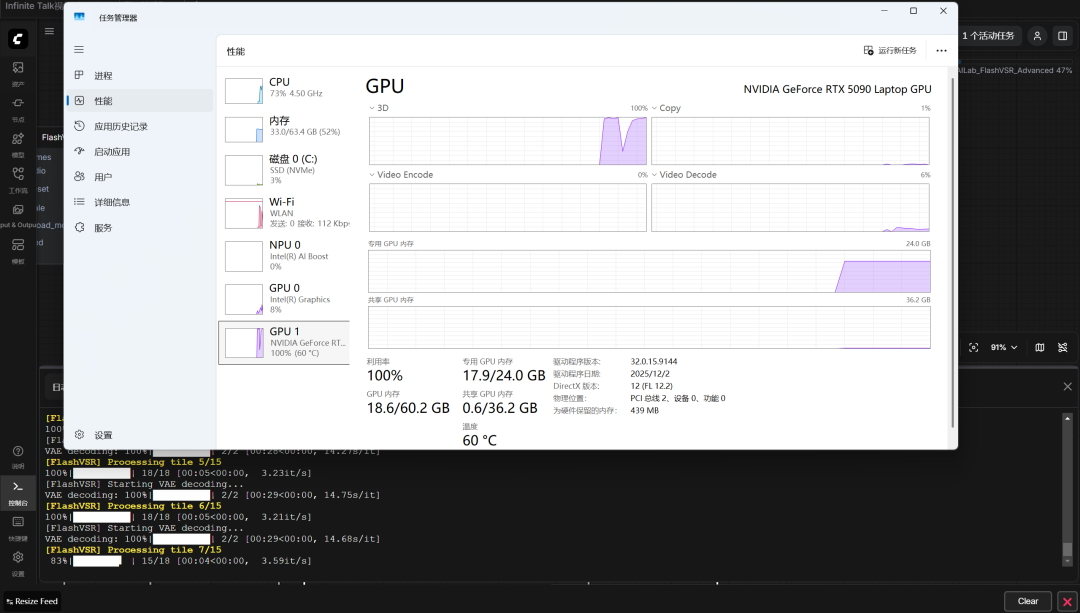Open the Video Decode graph dropdown
This screenshot has width=1080, height=613.
point(685,175)
